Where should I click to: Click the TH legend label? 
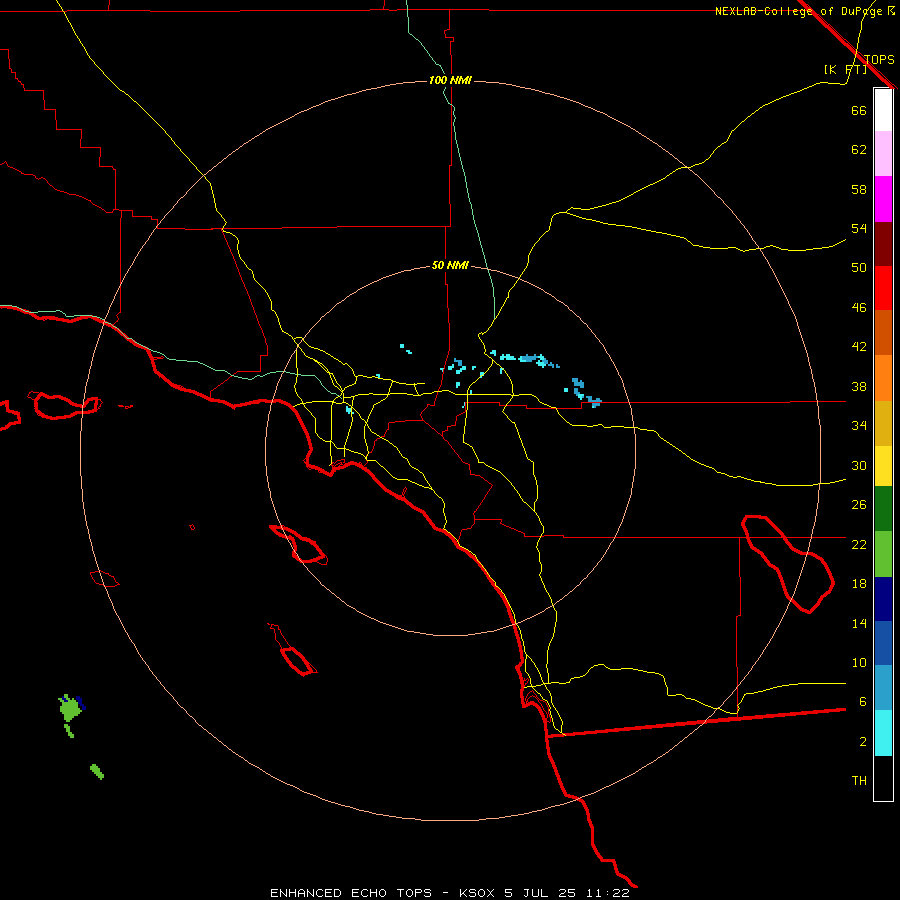coord(859,781)
